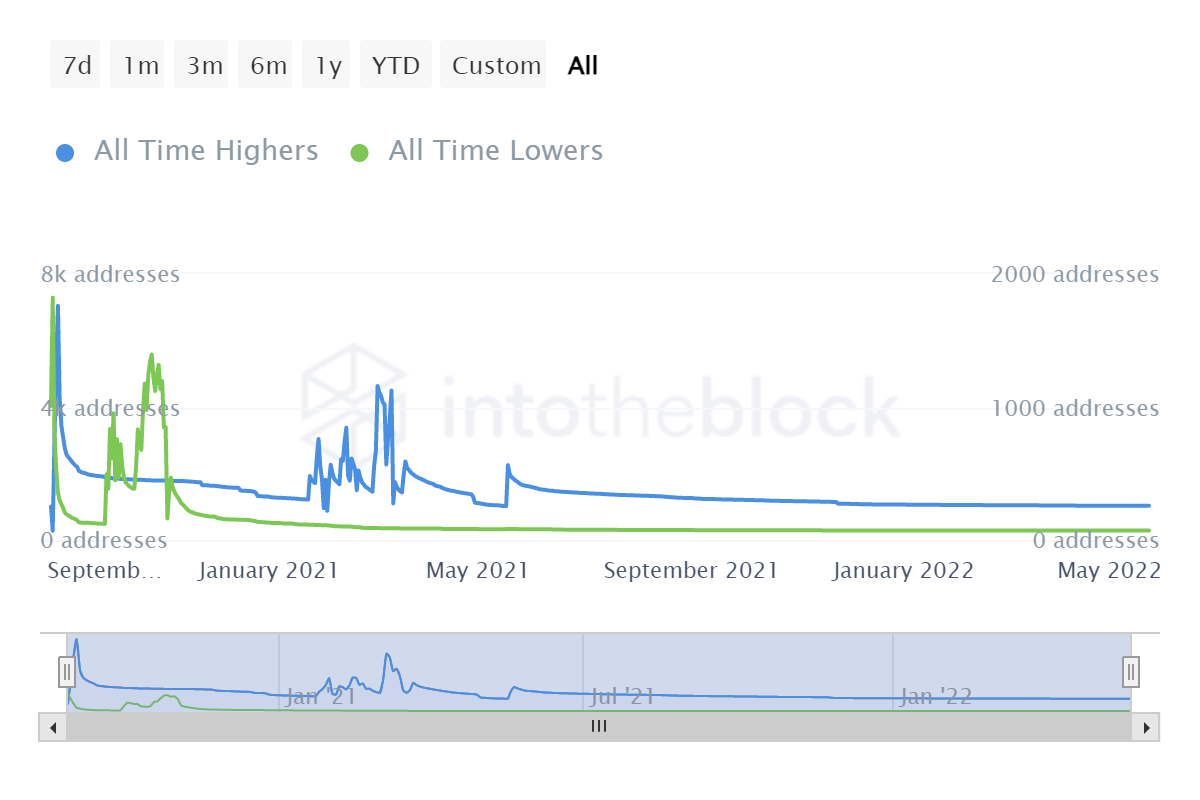Show the 1y time range
This screenshot has width=1200, height=800.
coord(328,66)
